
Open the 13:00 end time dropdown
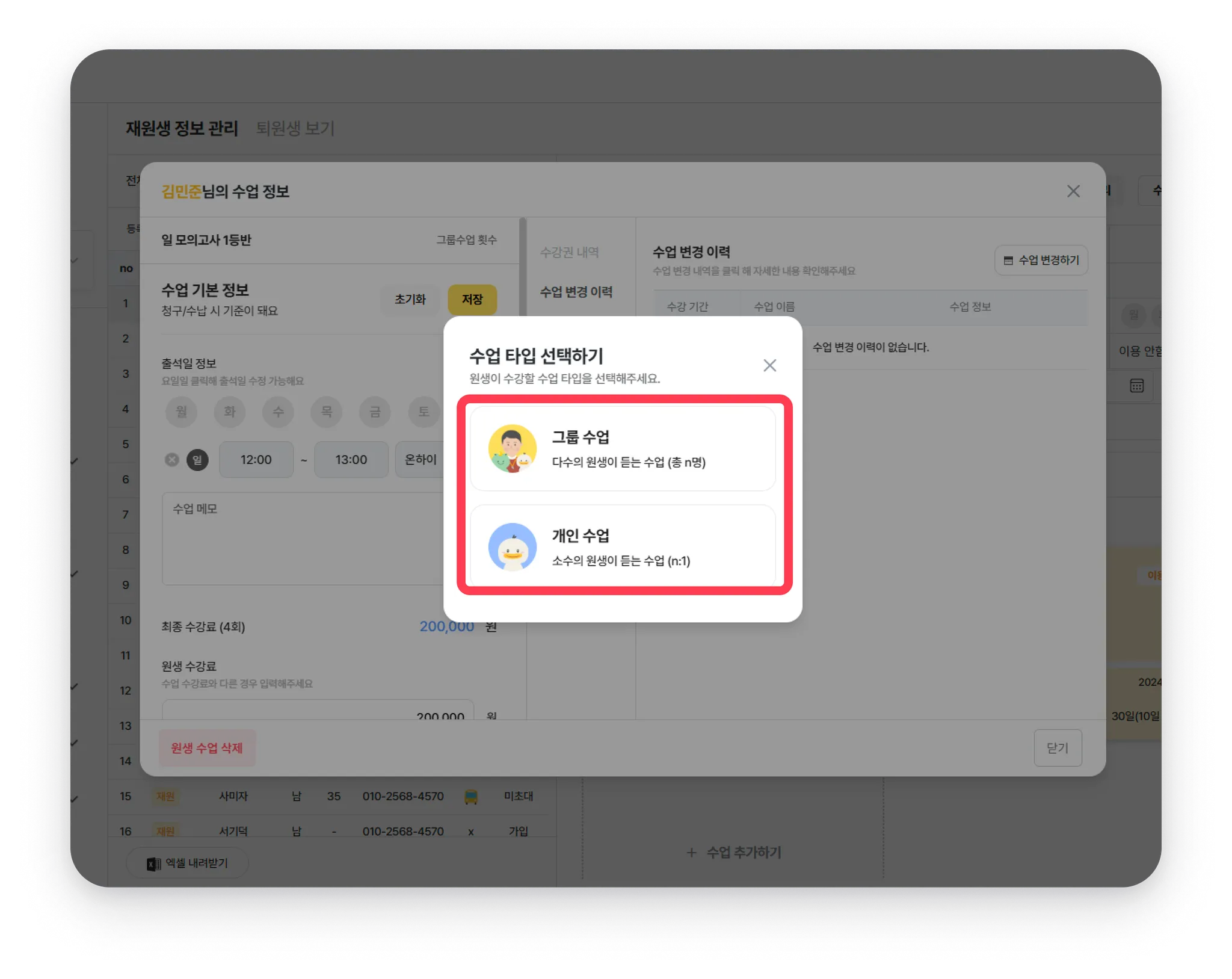pyautogui.click(x=351, y=460)
